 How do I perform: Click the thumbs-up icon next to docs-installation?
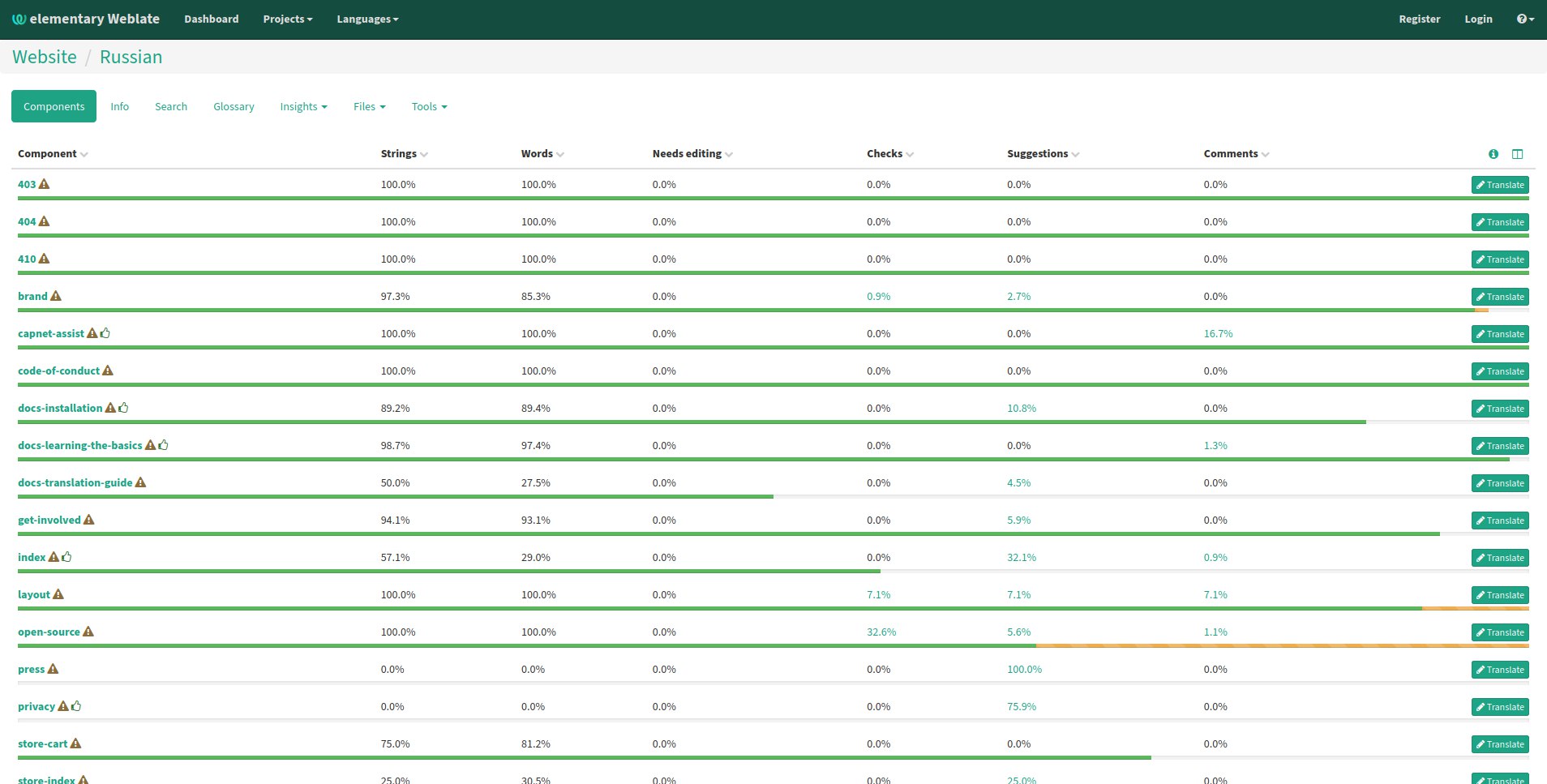coord(123,408)
